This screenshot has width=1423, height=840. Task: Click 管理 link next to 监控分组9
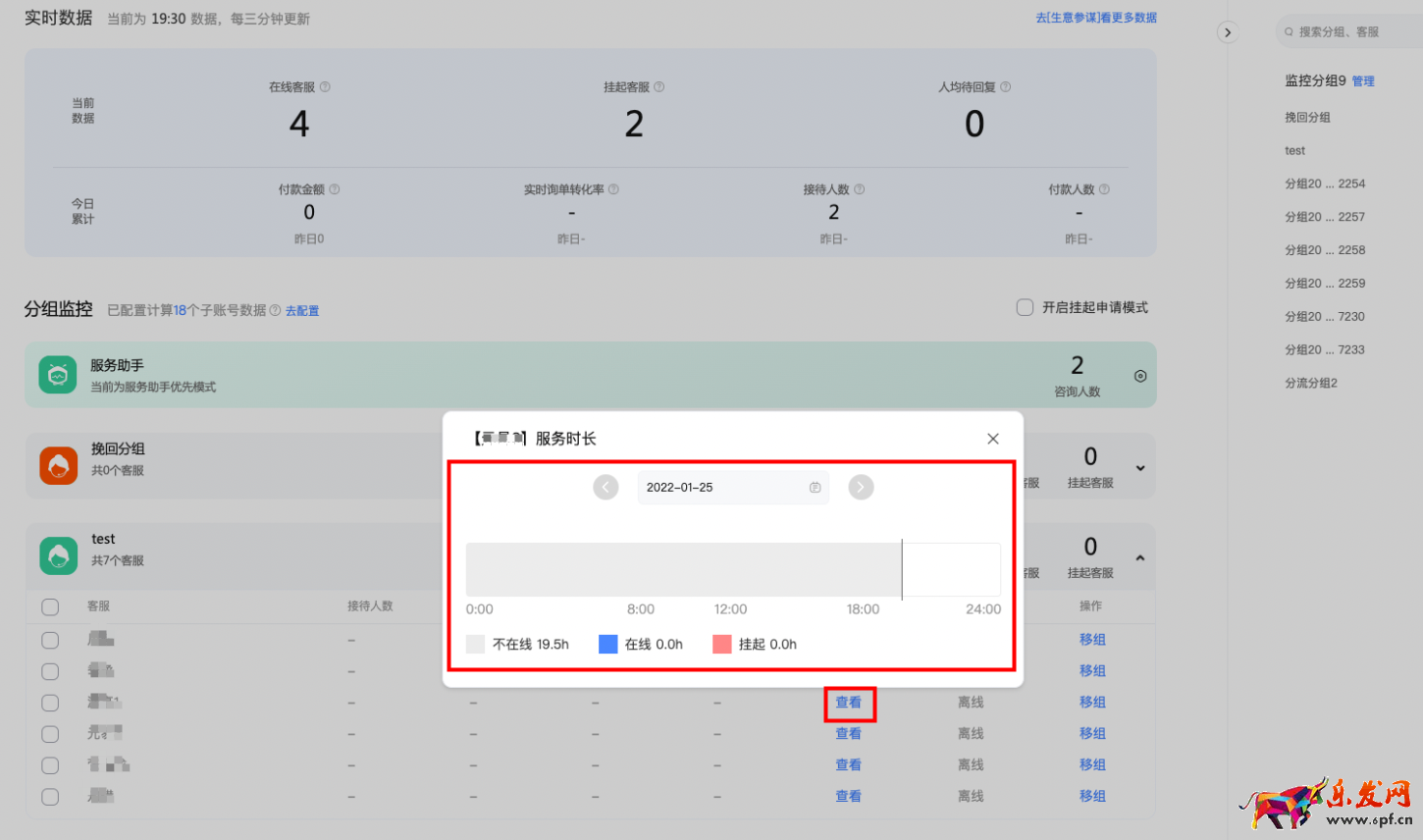(1363, 81)
